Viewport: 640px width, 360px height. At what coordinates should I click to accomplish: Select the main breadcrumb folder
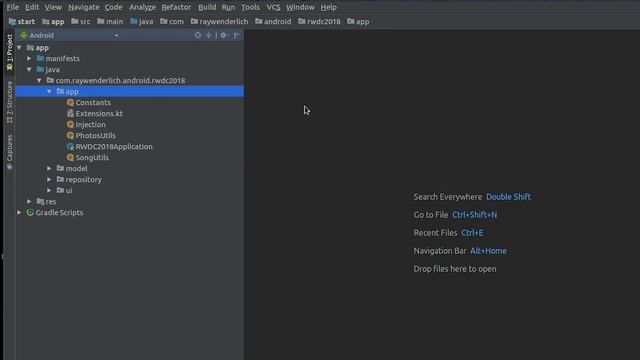pyautogui.click(x=110, y=22)
